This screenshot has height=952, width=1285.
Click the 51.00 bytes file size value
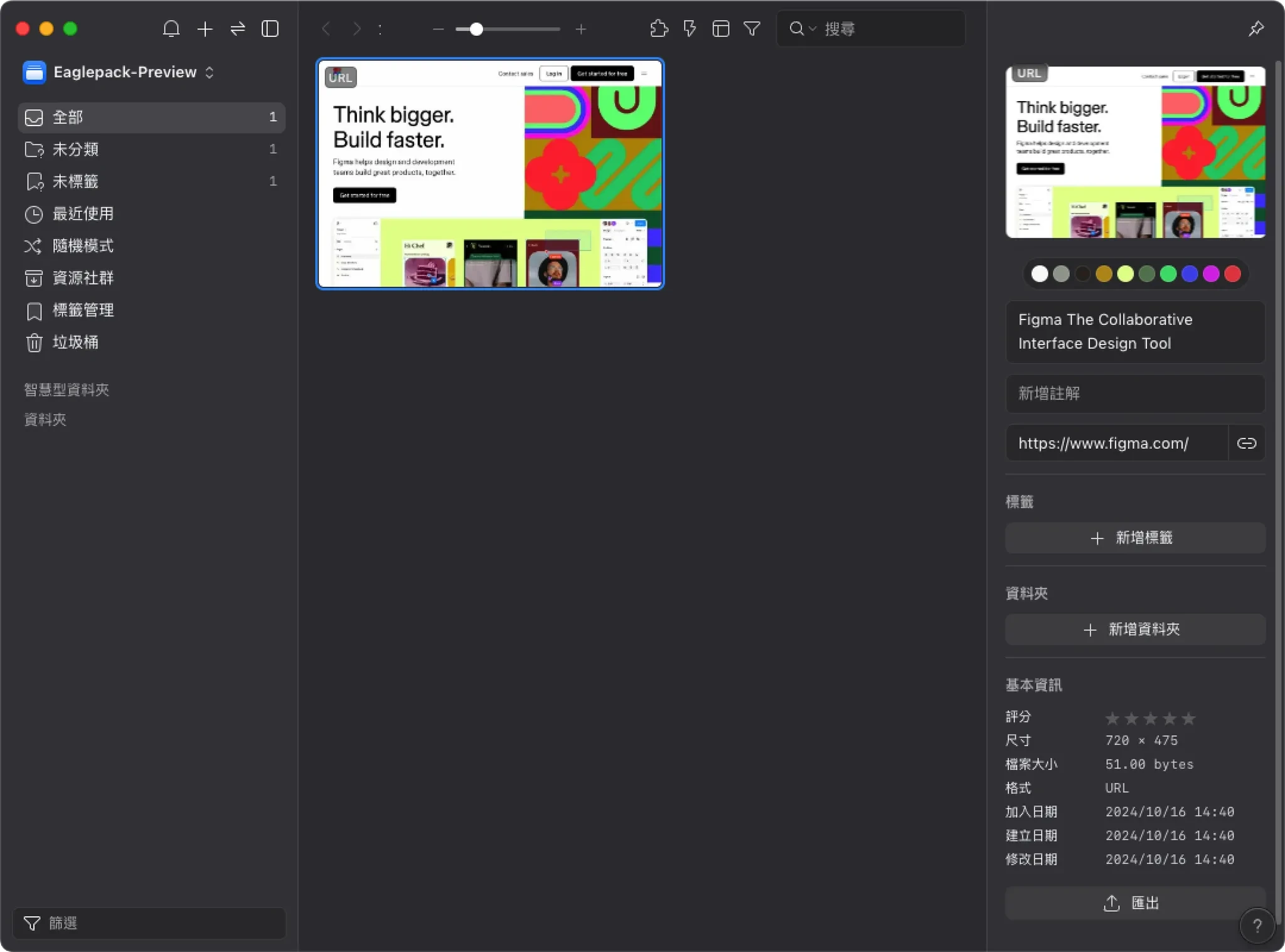[x=1149, y=764]
